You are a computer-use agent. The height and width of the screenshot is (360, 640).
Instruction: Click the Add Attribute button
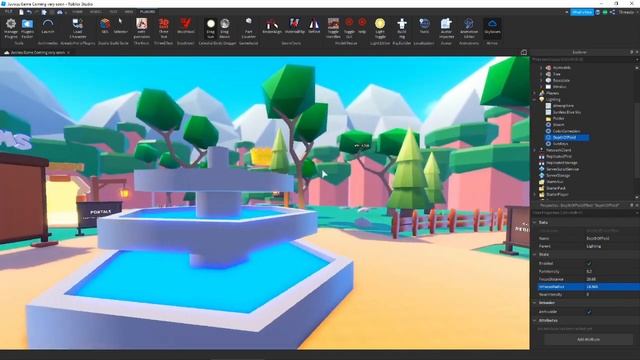coord(588,339)
